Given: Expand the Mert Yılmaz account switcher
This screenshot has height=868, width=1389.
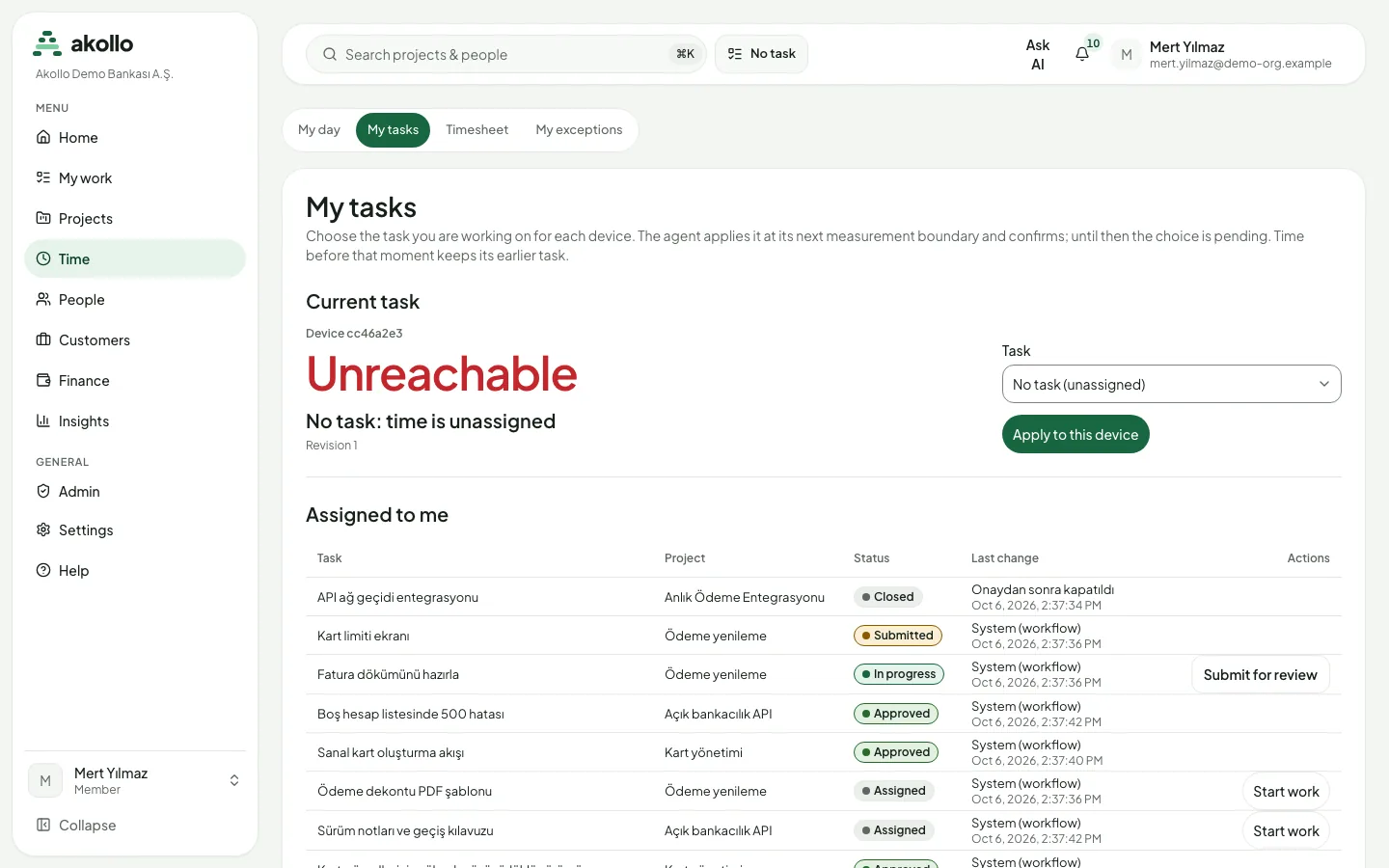Looking at the screenshot, I should tap(135, 781).
